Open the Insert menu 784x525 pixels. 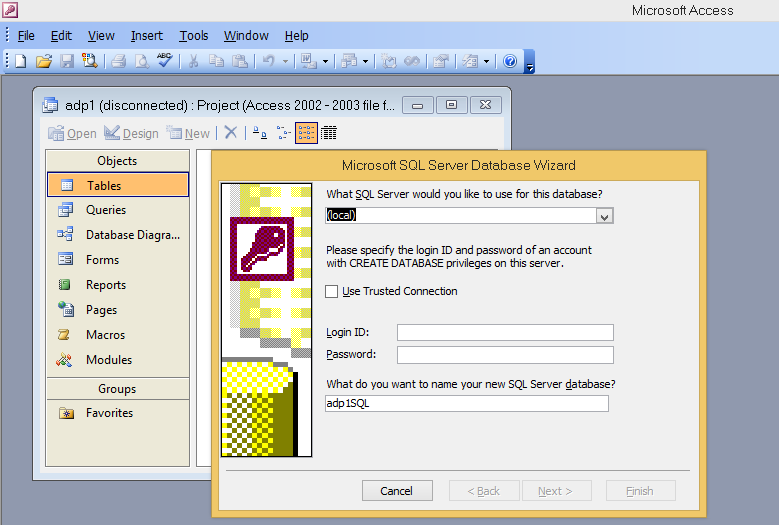tap(147, 36)
